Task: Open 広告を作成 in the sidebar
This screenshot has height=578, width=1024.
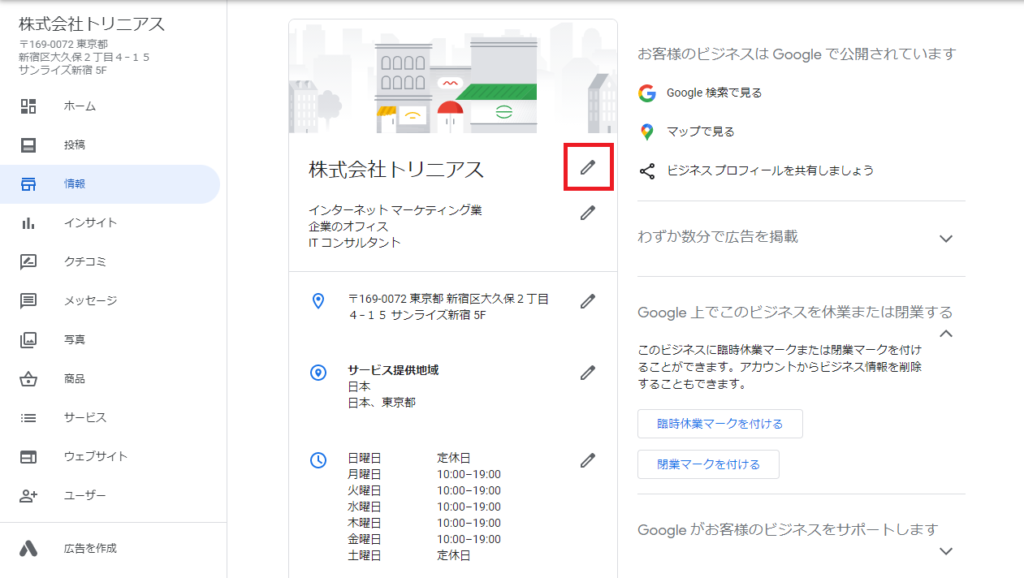Action: point(110,549)
